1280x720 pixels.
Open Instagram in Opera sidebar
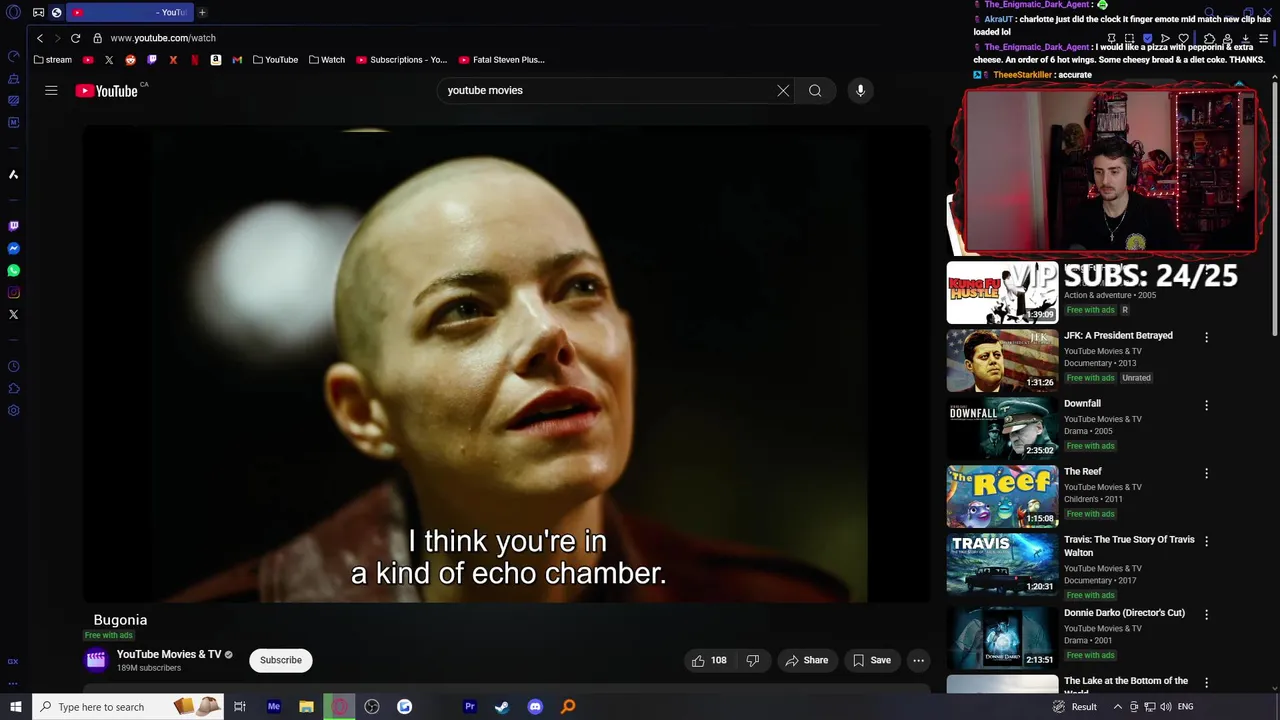[13, 292]
